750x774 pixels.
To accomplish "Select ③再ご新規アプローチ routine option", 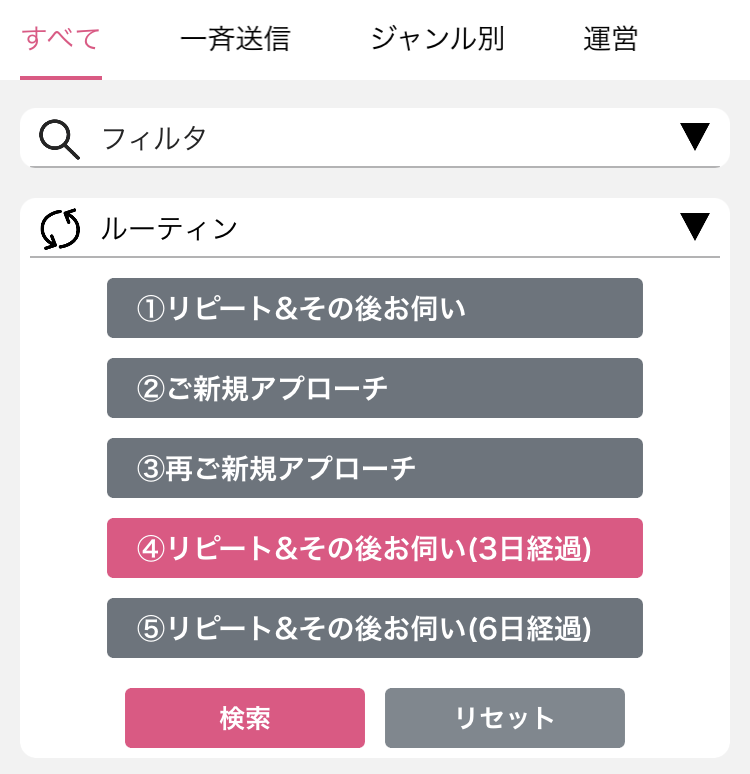I will 375,468.
